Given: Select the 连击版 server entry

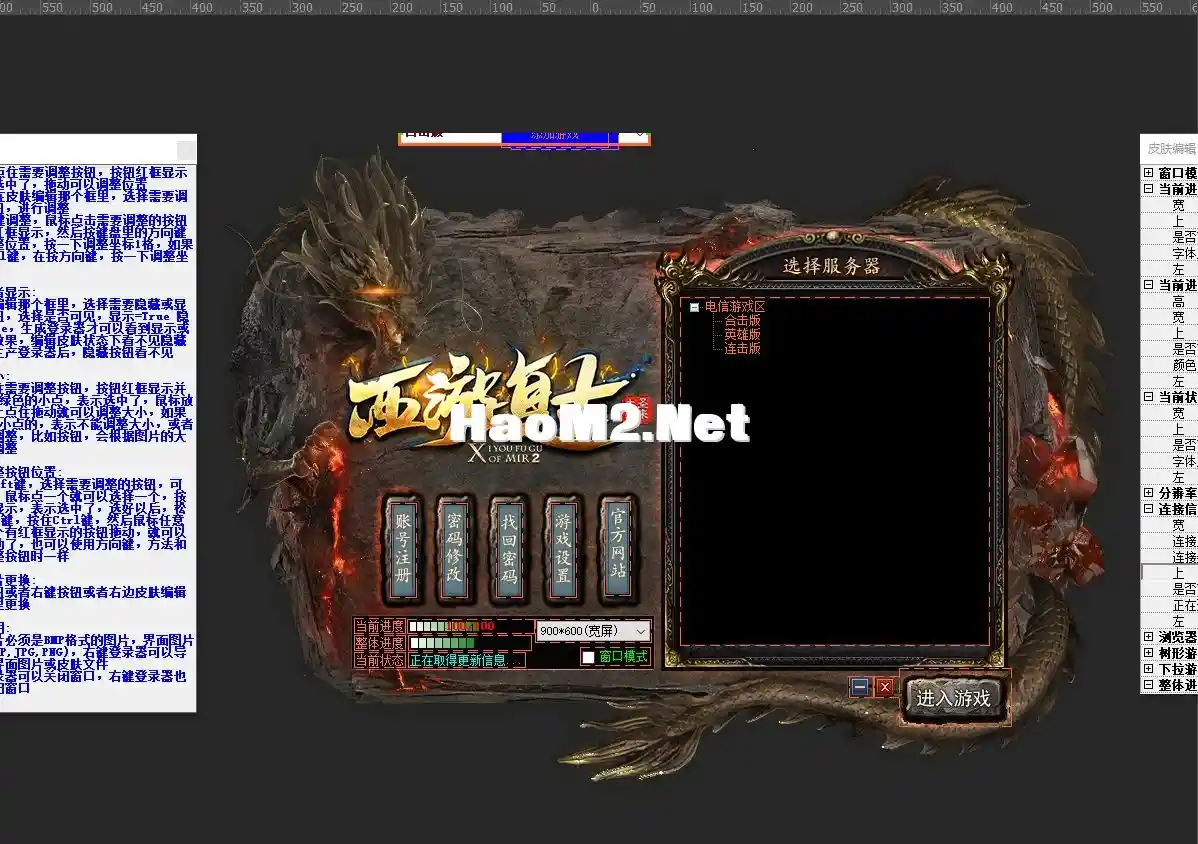Looking at the screenshot, I should point(743,348).
